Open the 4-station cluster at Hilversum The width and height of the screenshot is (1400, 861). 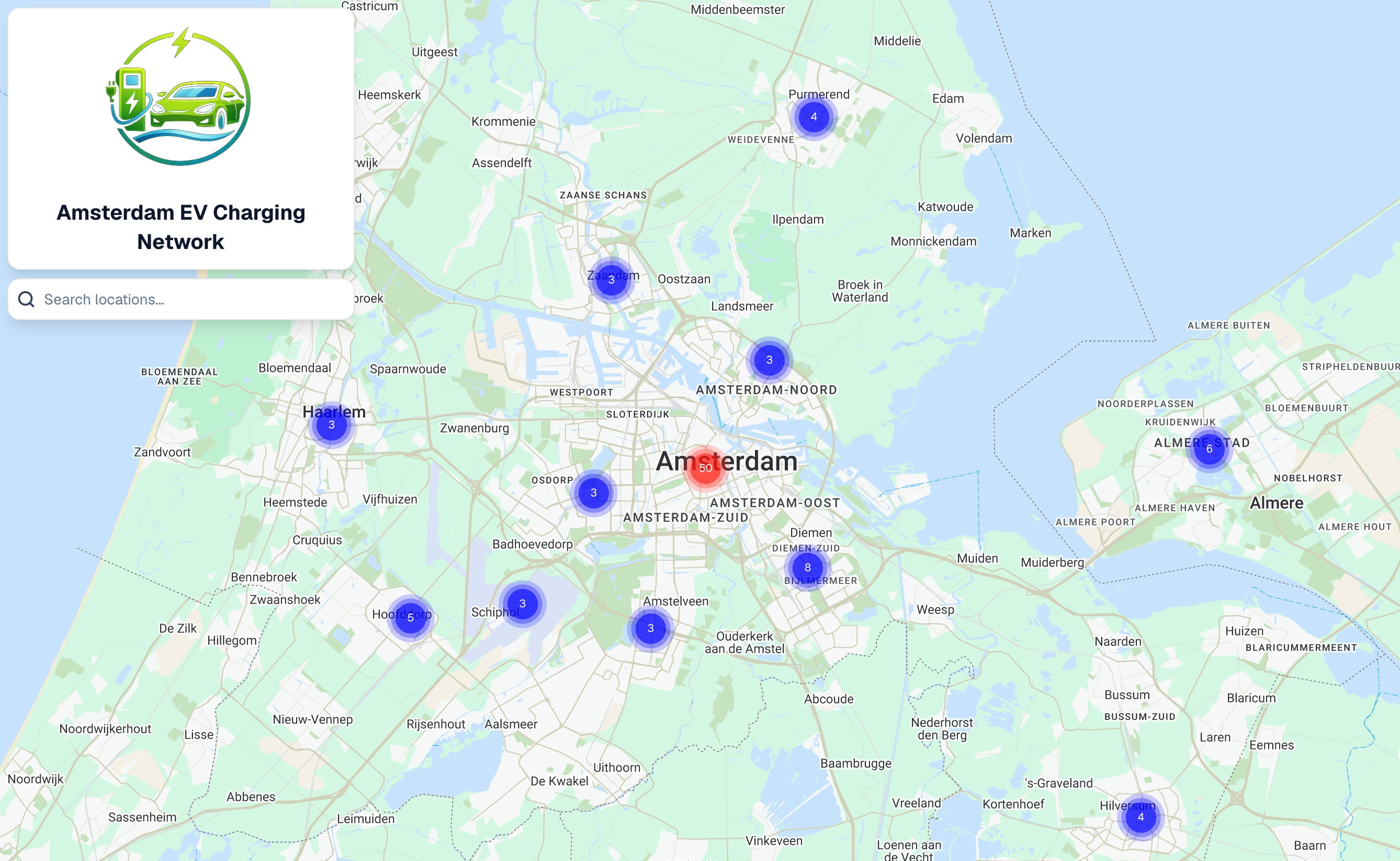[1141, 817]
